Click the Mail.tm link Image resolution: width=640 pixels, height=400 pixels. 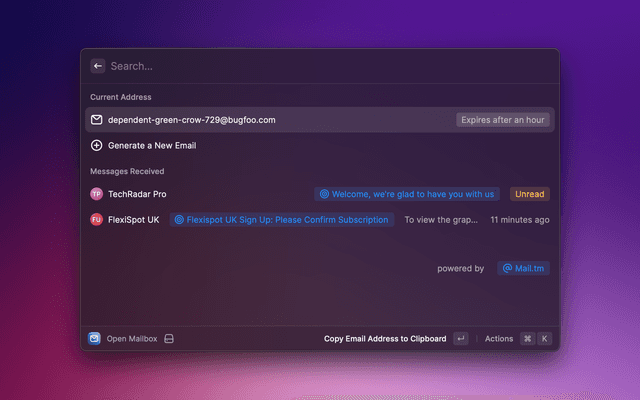[523, 268]
